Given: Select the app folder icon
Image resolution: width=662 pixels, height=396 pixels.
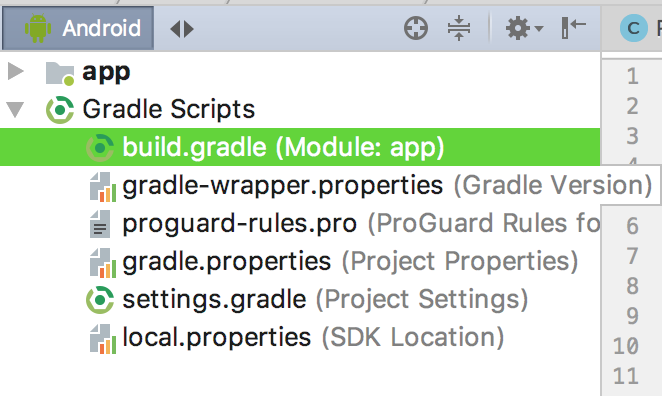Looking at the screenshot, I should (x=60, y=73).
